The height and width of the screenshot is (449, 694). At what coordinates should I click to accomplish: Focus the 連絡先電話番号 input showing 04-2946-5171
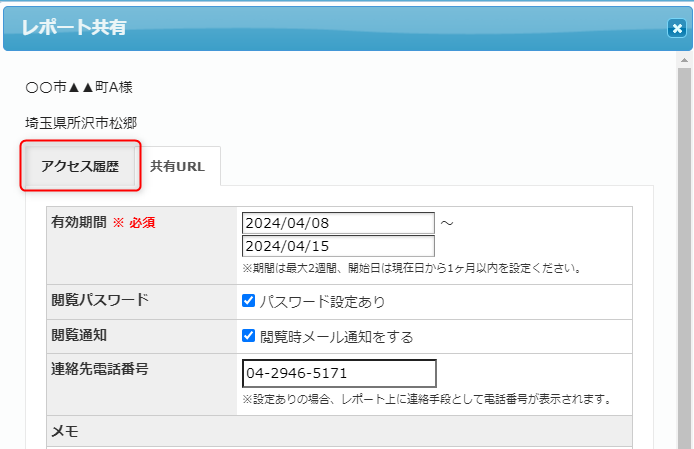tap(339, 373)
